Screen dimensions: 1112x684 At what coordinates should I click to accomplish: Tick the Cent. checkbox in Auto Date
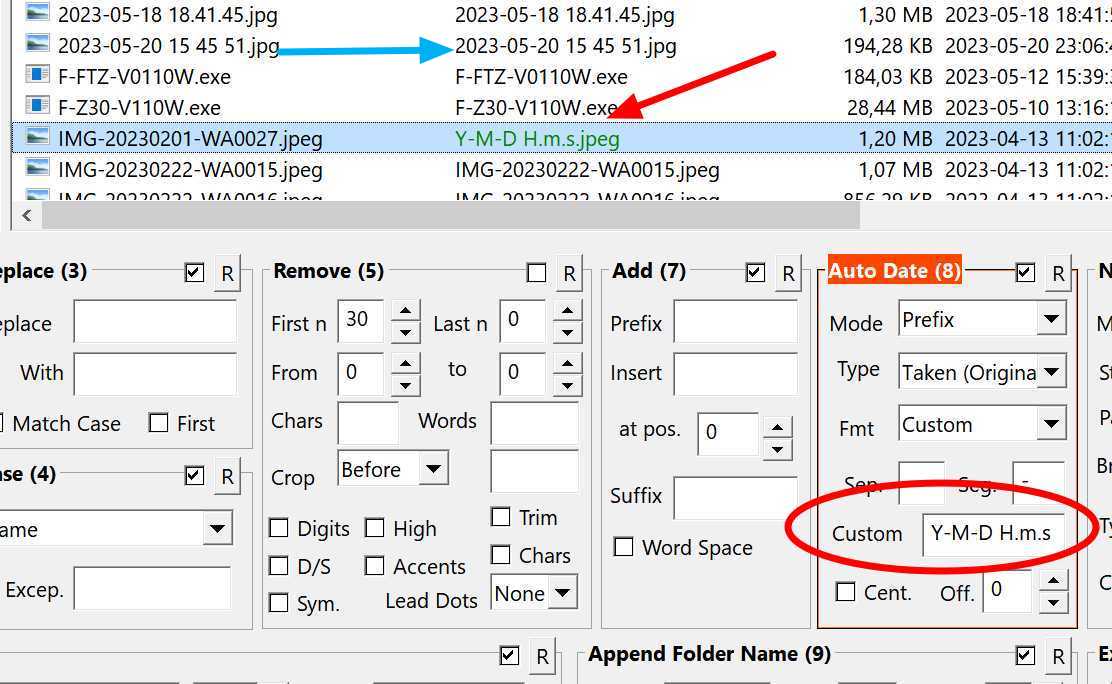tap(845, 592)
